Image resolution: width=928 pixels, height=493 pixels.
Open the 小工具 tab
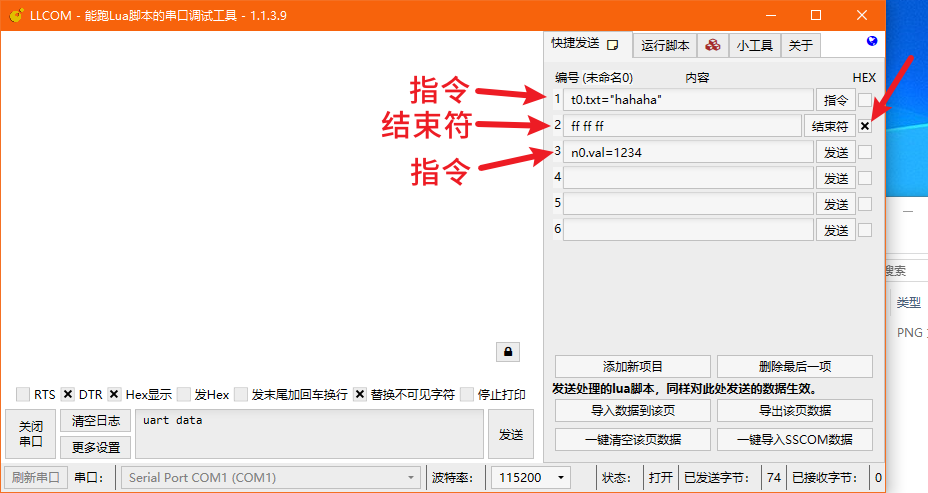(x=754, y=45)
